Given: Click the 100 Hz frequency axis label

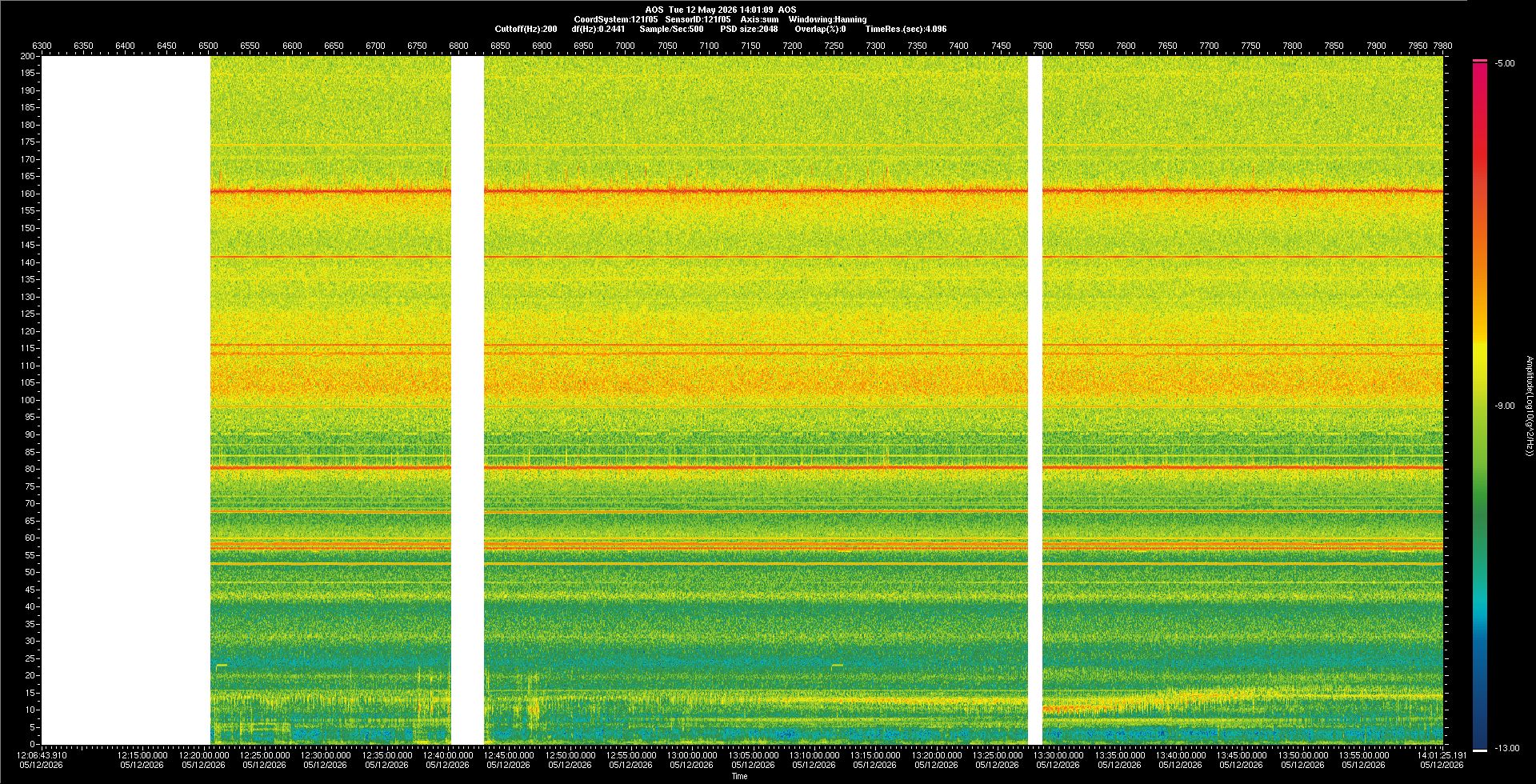Looking at the screenshot, I should (28, 400).
